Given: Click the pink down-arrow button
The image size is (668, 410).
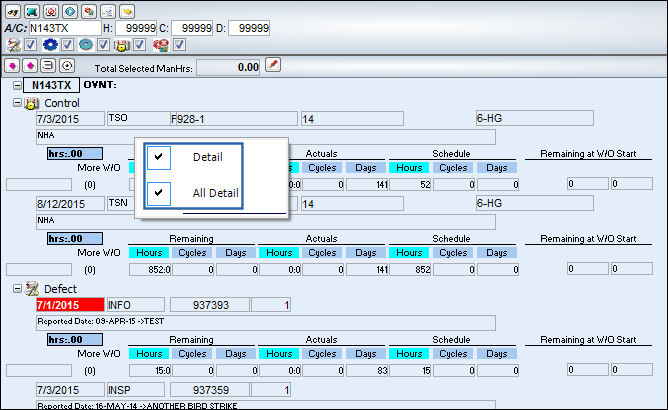Looking at the screenshot, I should (x=12, y=66).
